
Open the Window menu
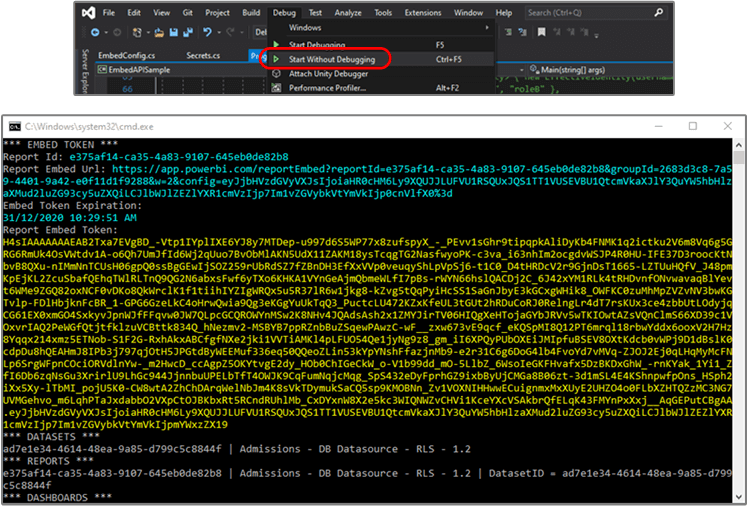(x=468, y=13)
